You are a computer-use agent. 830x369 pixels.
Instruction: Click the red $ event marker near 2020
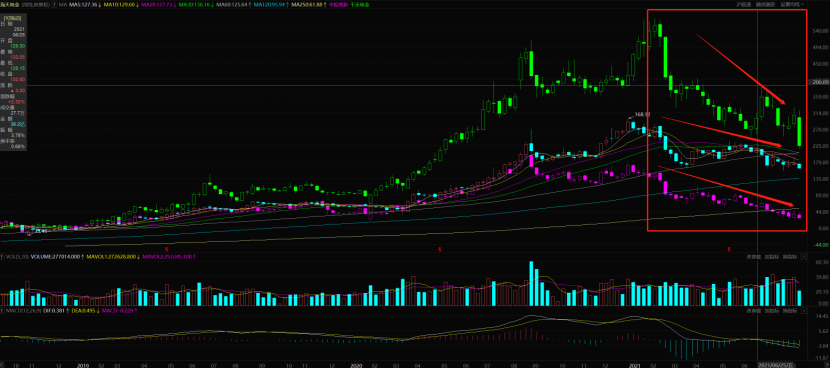(440, 248)
